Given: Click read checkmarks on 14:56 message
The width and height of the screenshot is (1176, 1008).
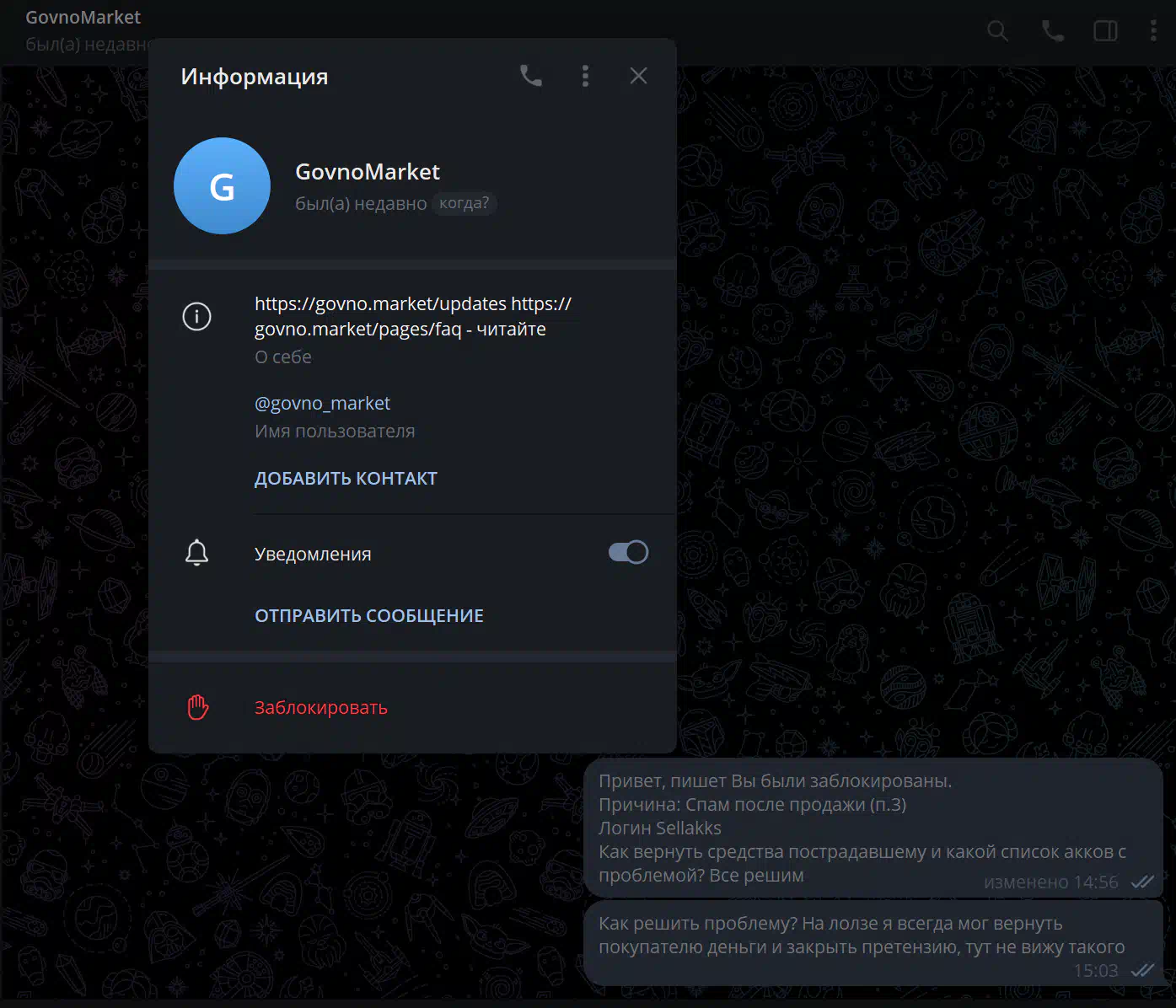Looking at the screenshot, I should pyautogui.click(x=1142, y=882).
